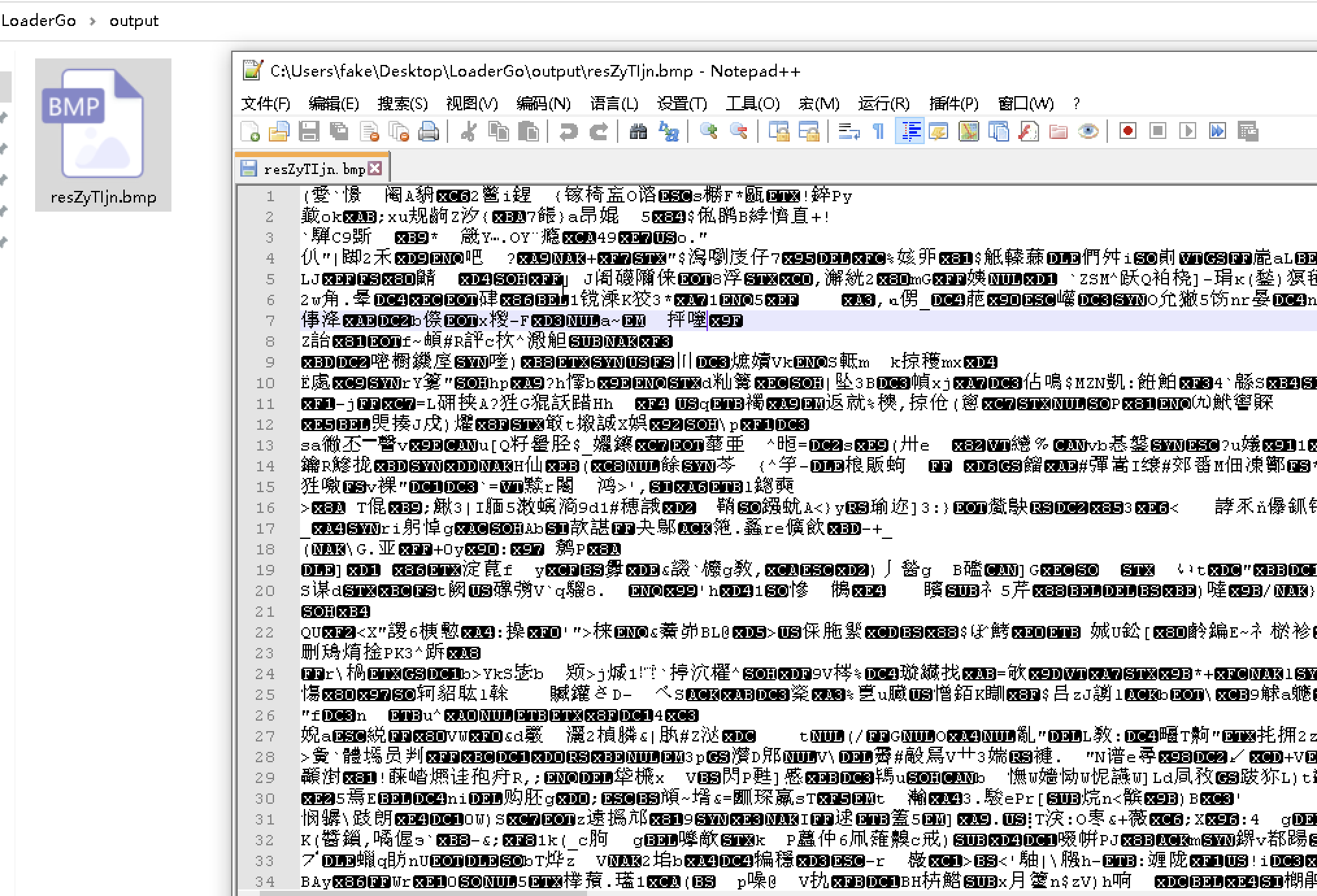The height and width of the screenshot is (896, 1317).
Task: Click the Run Macro Multiple Times icon
Action: tap(1218, 132)
